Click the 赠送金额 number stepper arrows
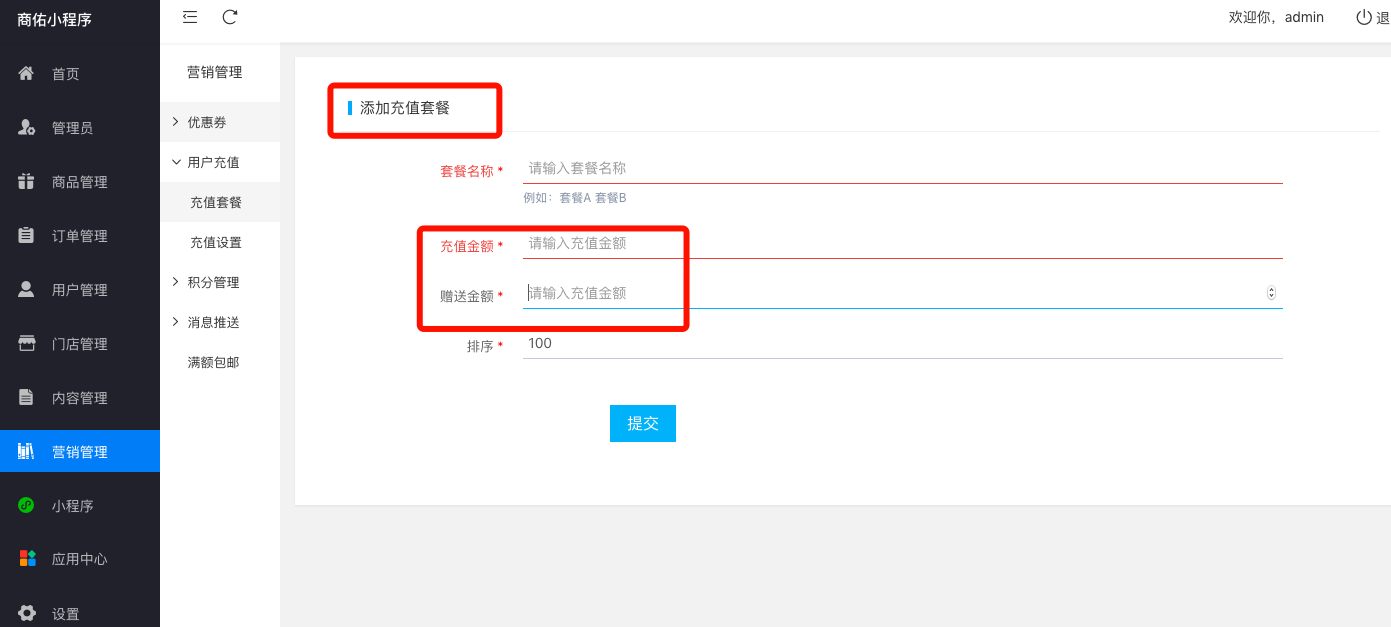 1271,293
